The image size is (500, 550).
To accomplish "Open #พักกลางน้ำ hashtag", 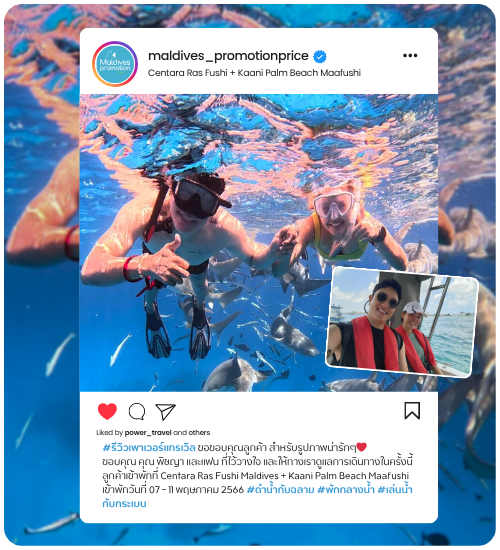I will 346,489.
